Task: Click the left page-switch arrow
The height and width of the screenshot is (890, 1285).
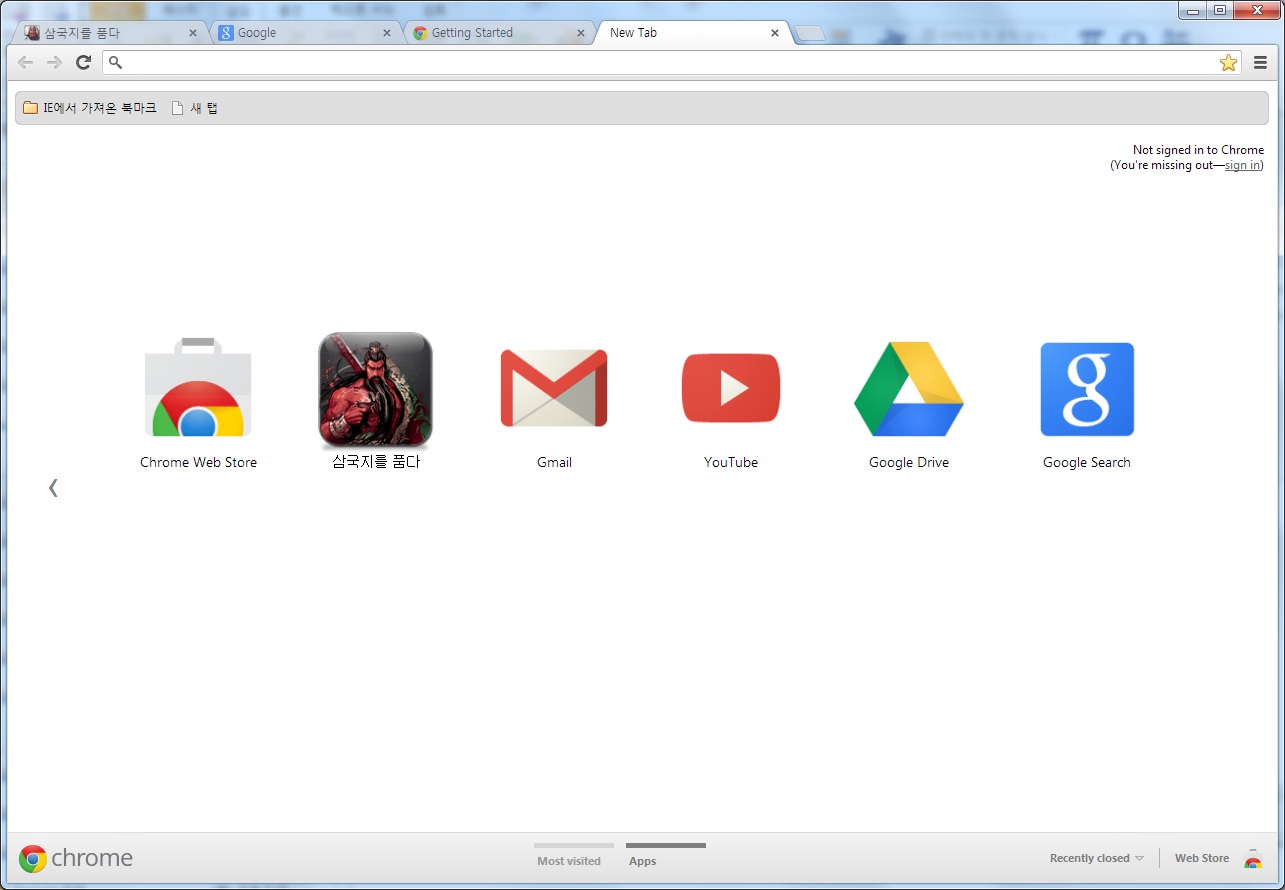Action: (x=53, y=488)
